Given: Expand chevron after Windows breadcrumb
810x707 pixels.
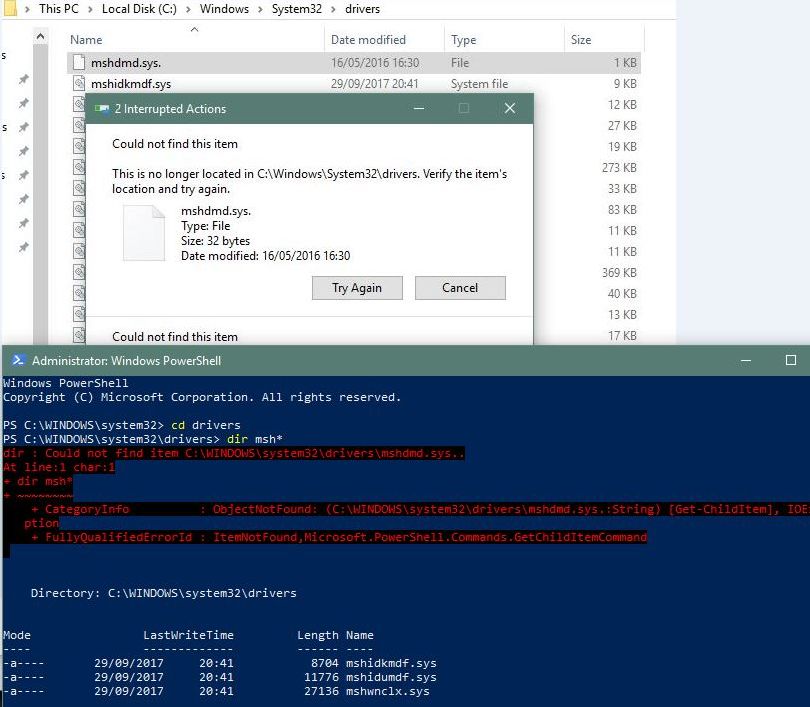Looking at the screenshot, I should [260, 9].
